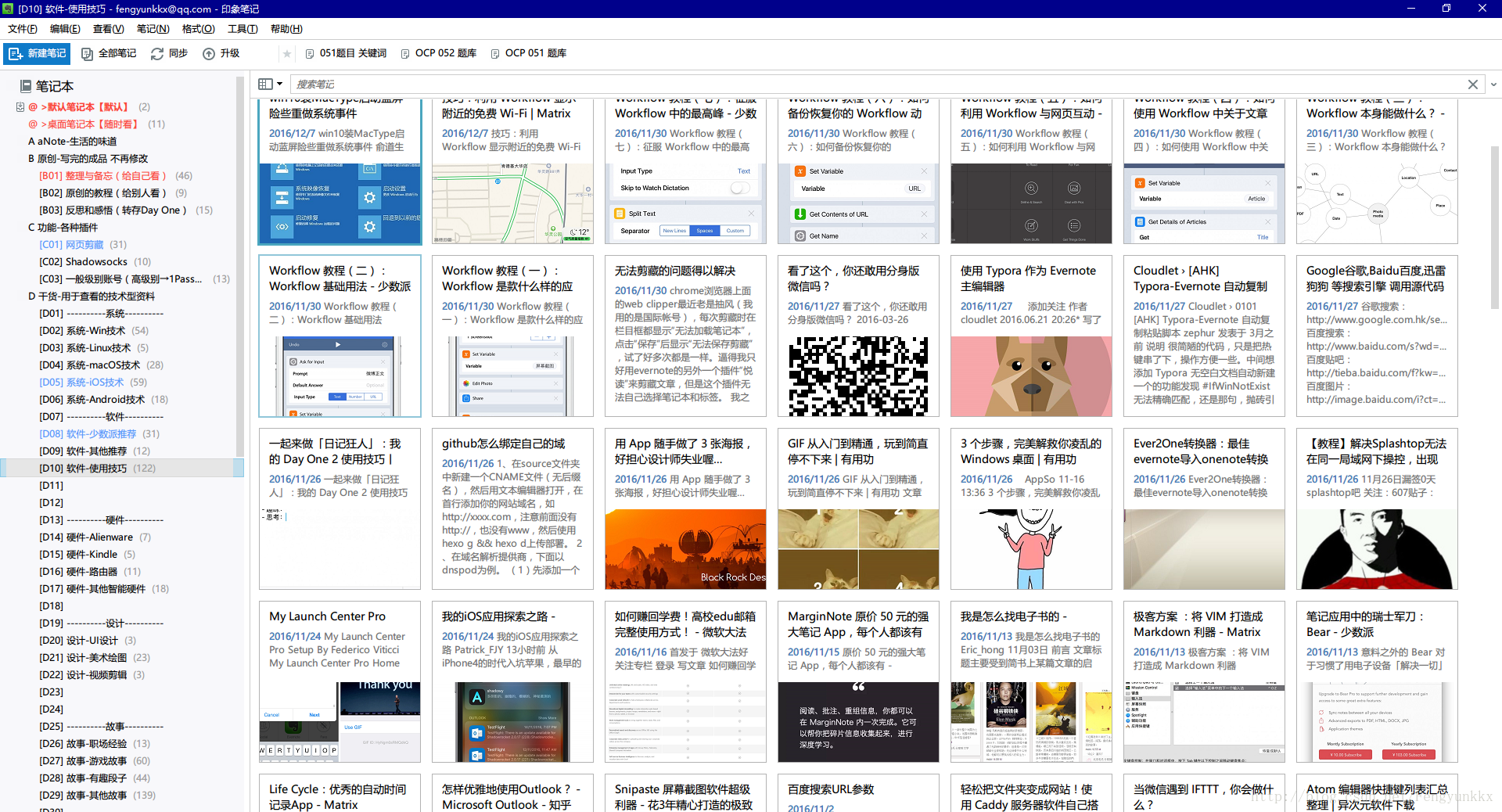1502x812 pixels.
Task: Click the shortcuts star icon
Action: click(287, 53)
